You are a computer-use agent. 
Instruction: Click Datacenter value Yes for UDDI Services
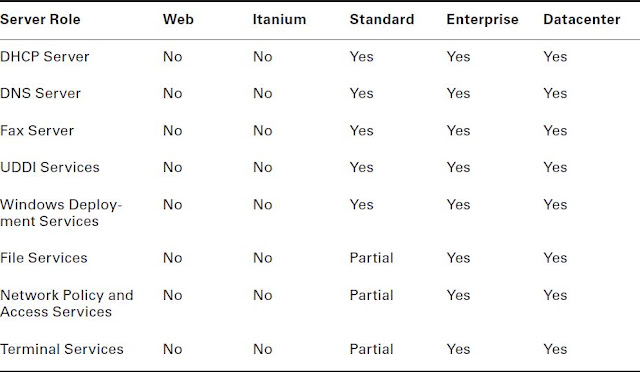[x=555, y=167]
